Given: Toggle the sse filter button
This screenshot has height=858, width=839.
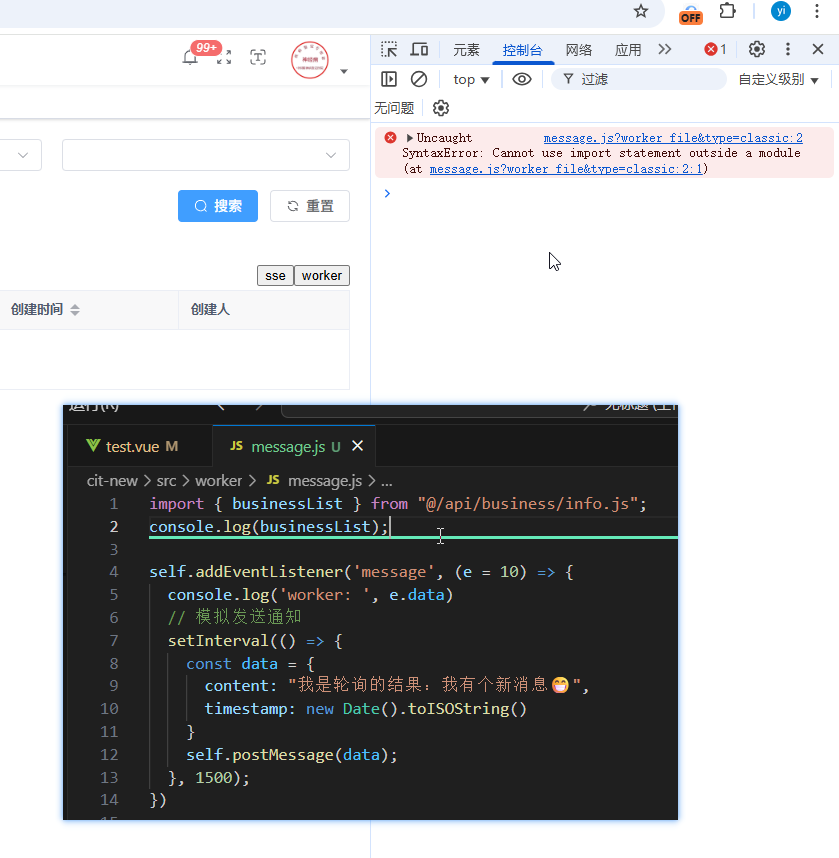Looking at the screenshot, I should coord(275,275).
